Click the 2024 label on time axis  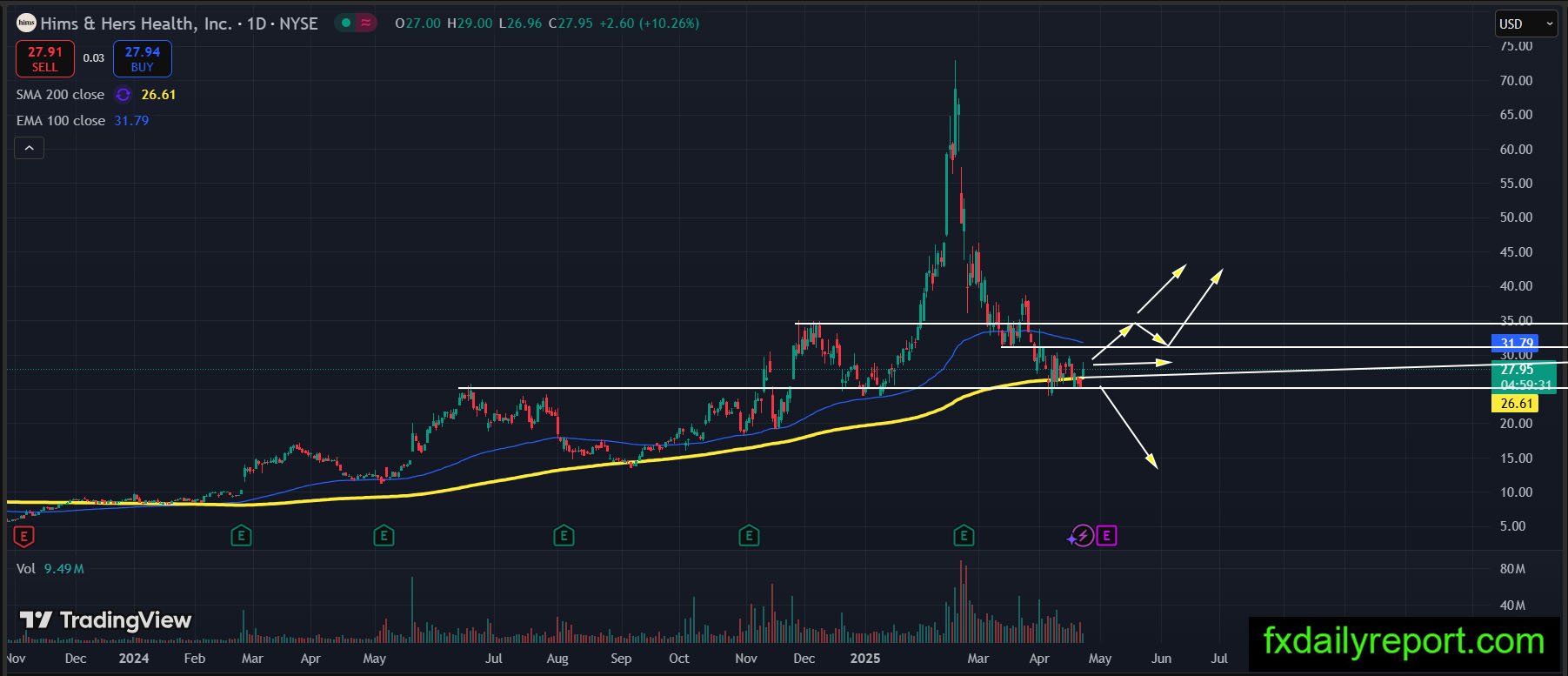(x=134, y=659)
